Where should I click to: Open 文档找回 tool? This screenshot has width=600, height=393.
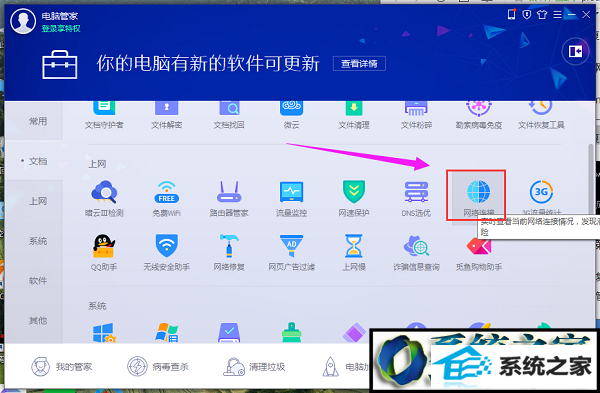pyautogui.click(x=229, y=115)
